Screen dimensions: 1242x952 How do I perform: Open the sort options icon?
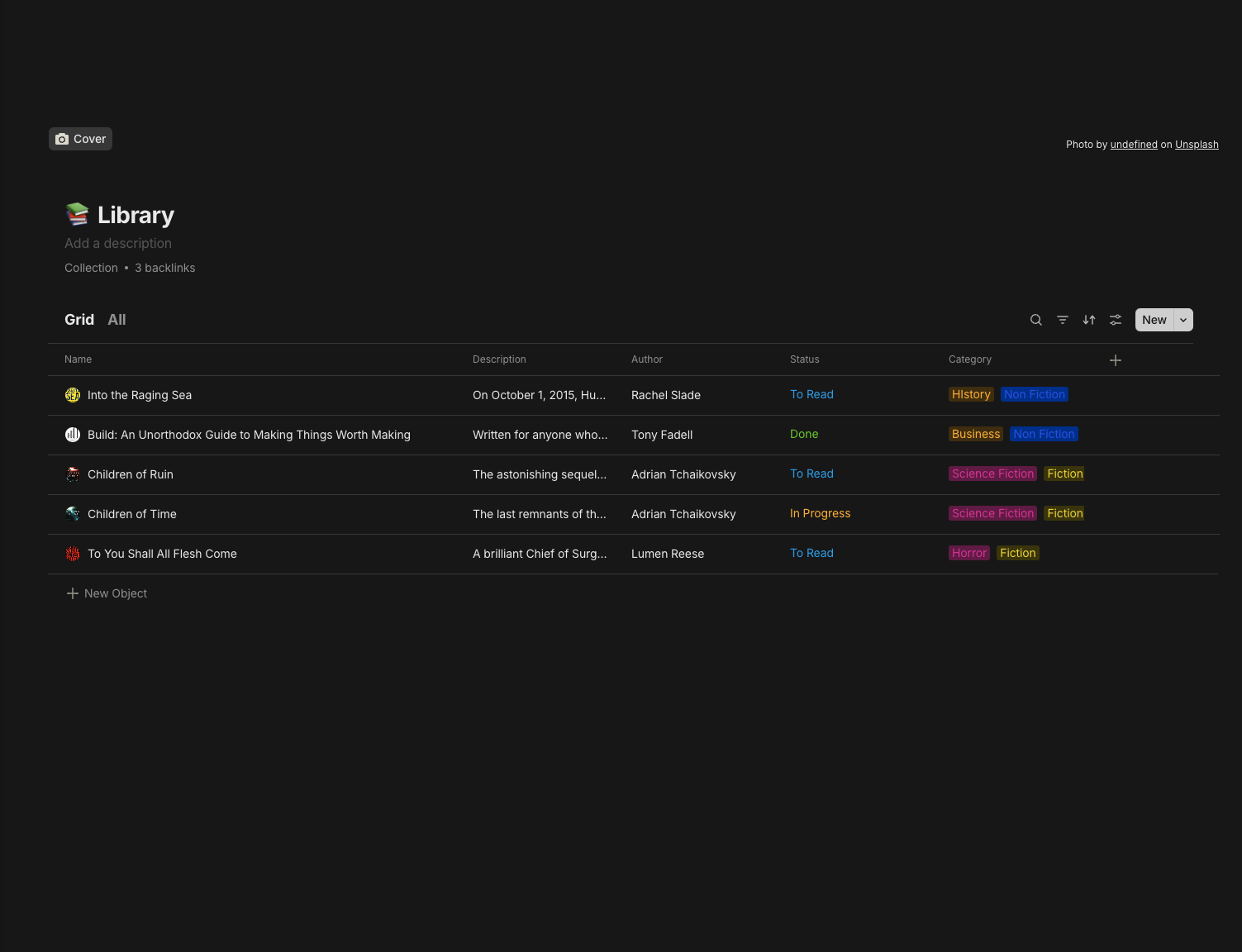coord(1089,320)
